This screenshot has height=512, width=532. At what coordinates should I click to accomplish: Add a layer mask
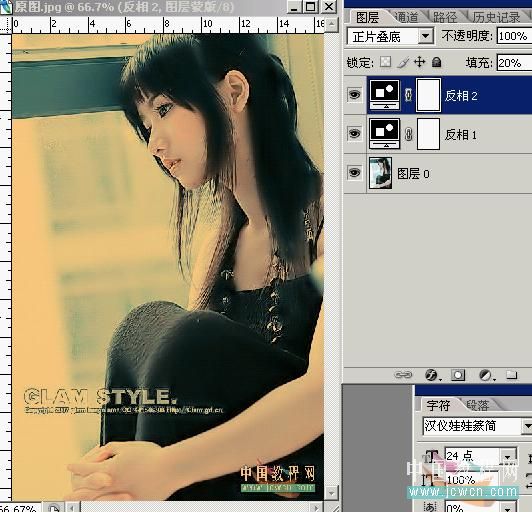click(458, 375)
